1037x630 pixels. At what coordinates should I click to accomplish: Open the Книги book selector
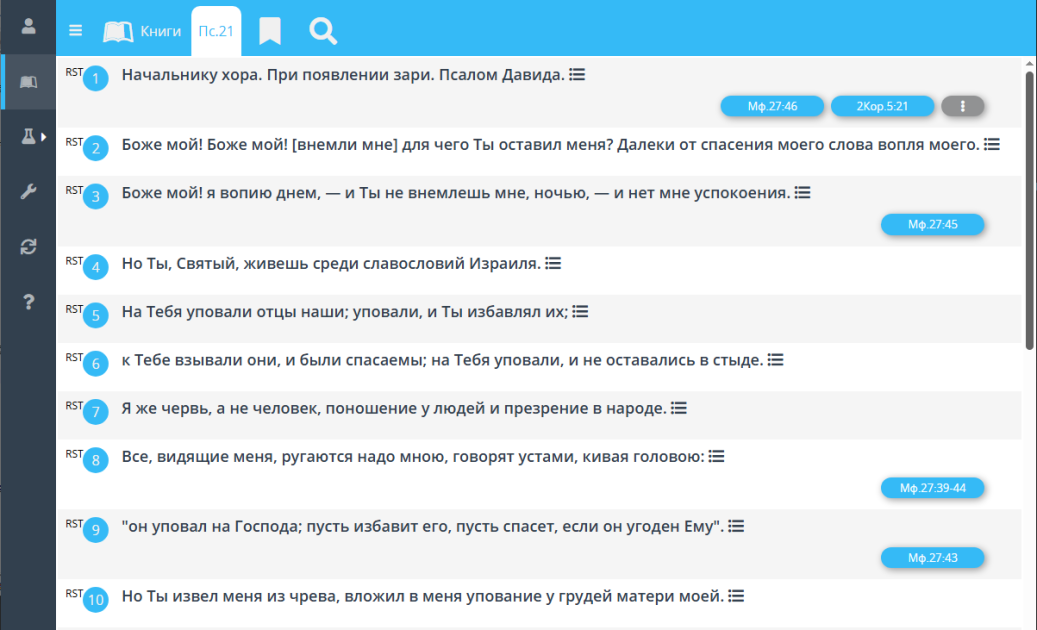point(142,31)
